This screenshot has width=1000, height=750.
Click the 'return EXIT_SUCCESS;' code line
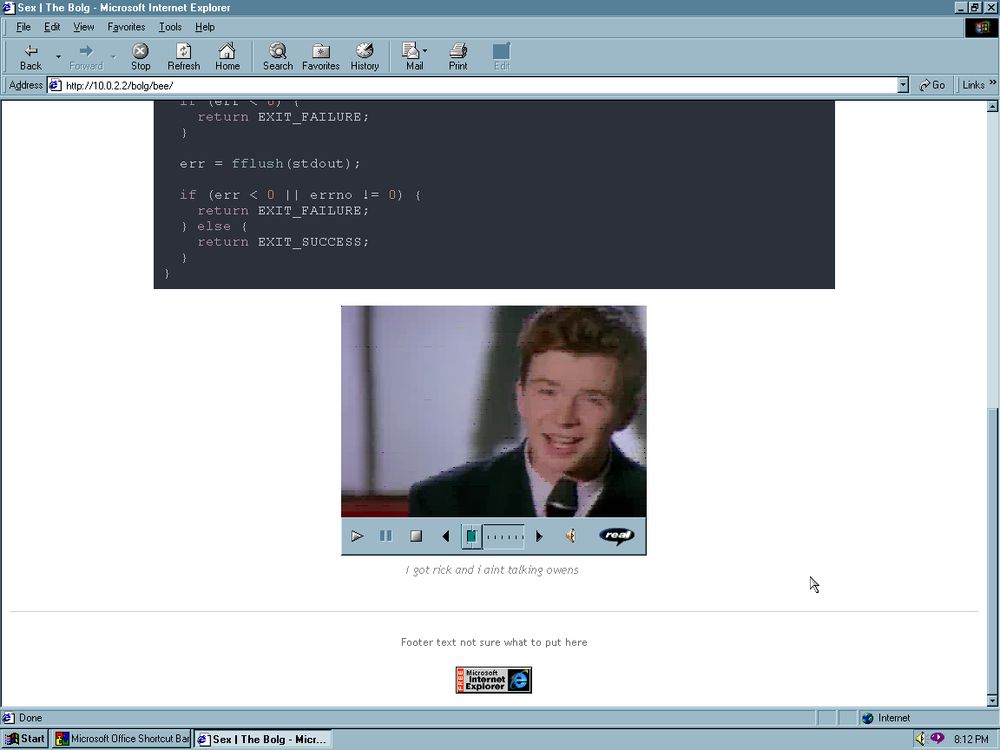(283, 242)
